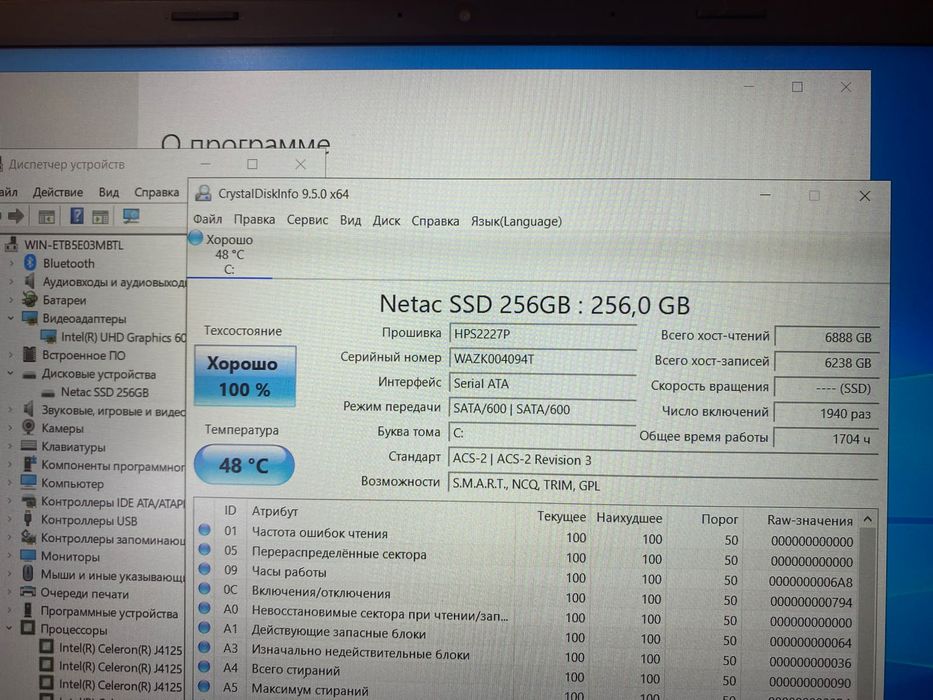The height and width of the screenshot is (700, 933).
Task: Open the Справка menu in CrystalDiskInfo
Action: (436, 221)
